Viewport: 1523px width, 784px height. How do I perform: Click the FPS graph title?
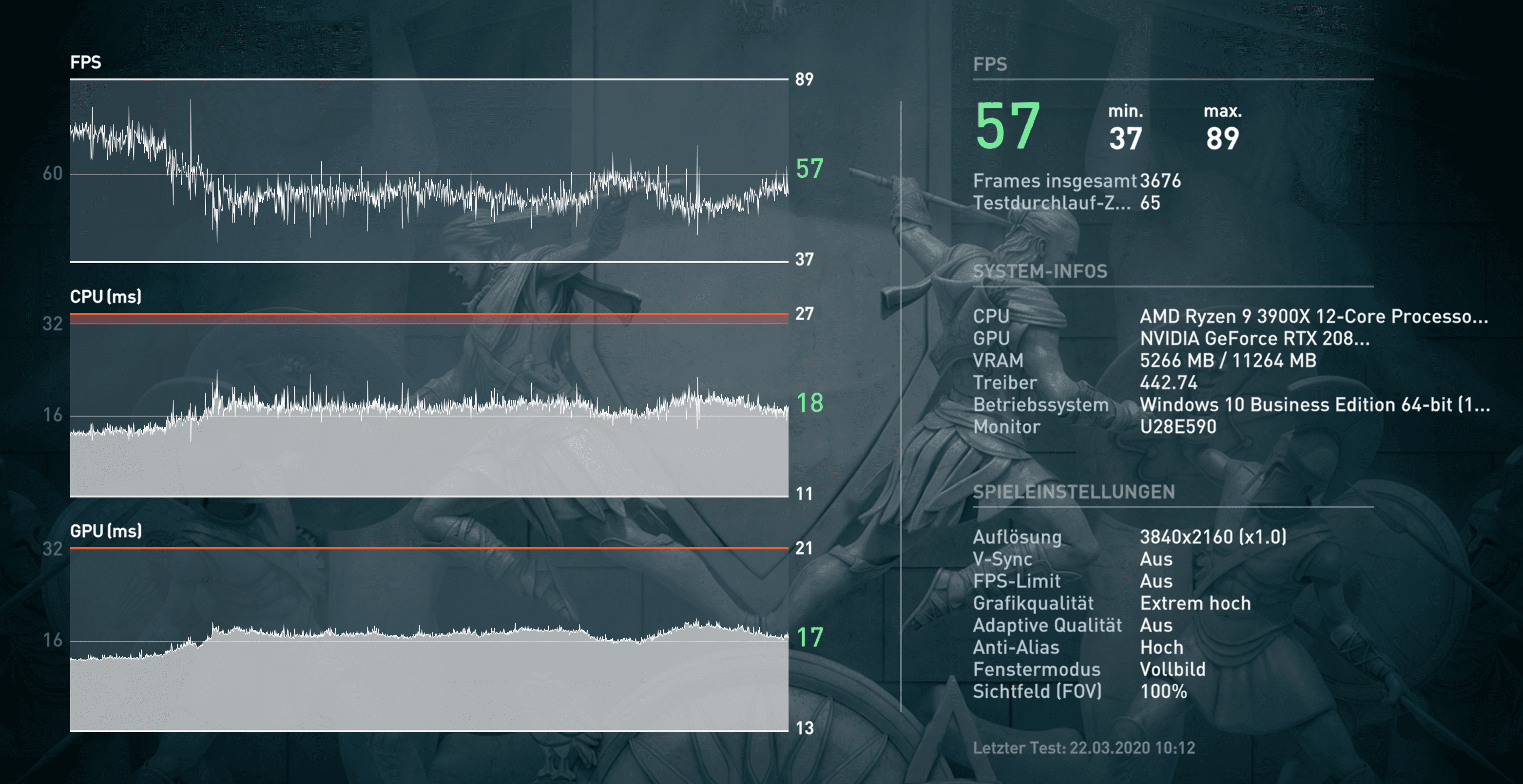(86, 62)
